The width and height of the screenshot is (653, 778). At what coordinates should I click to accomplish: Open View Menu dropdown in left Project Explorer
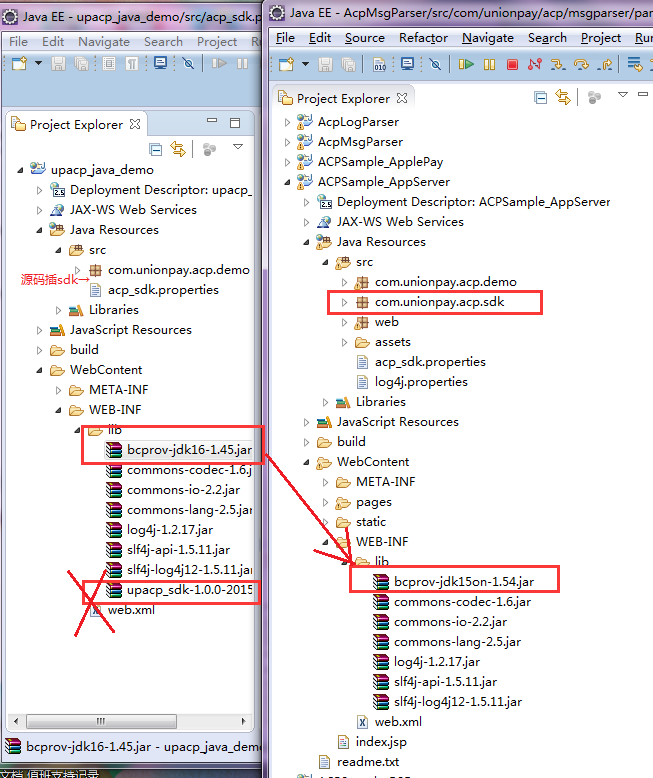(x=238, y=146)
